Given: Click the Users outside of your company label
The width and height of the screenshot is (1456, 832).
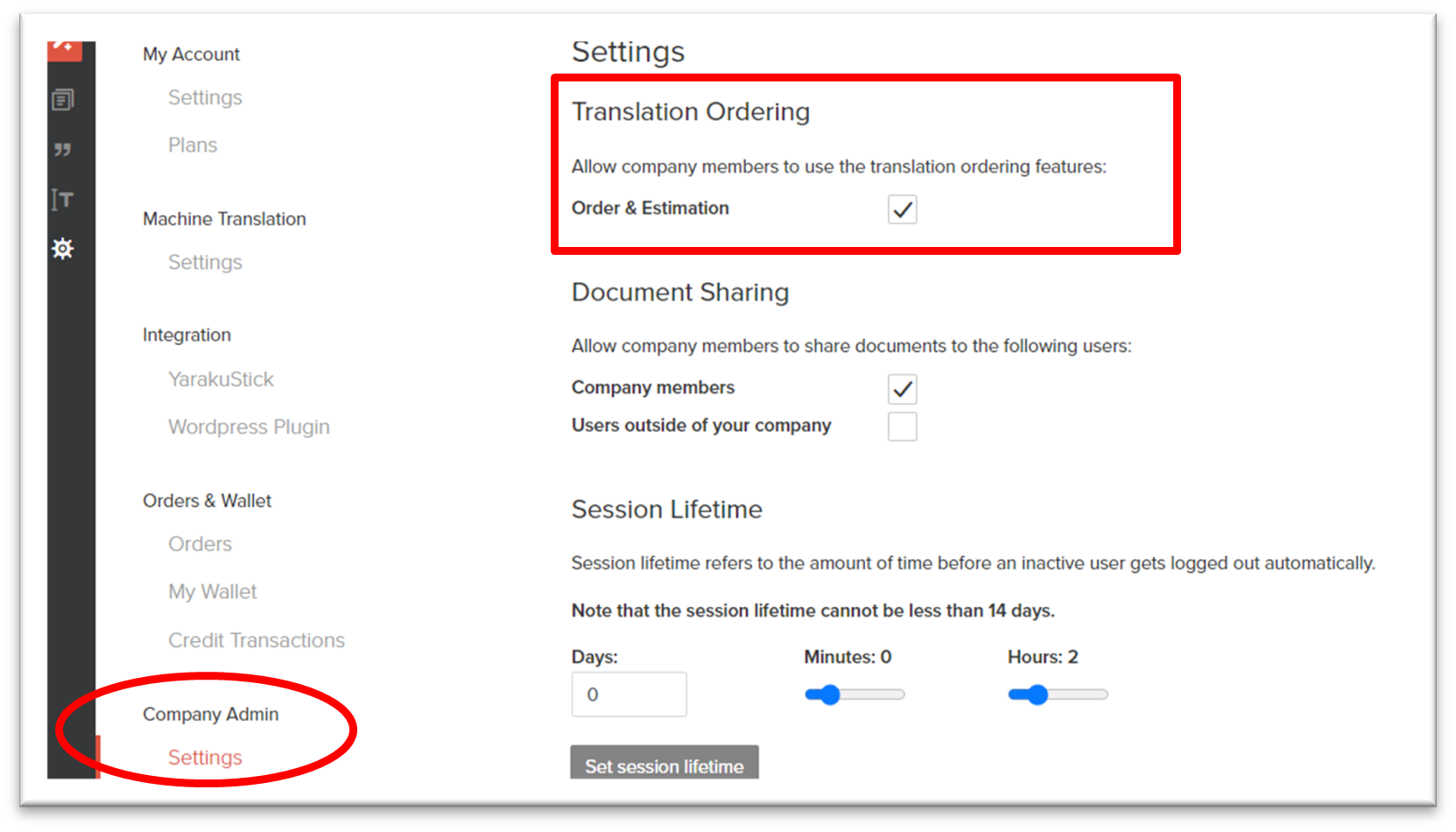Looking at the screenshot, I should (701, 426).
